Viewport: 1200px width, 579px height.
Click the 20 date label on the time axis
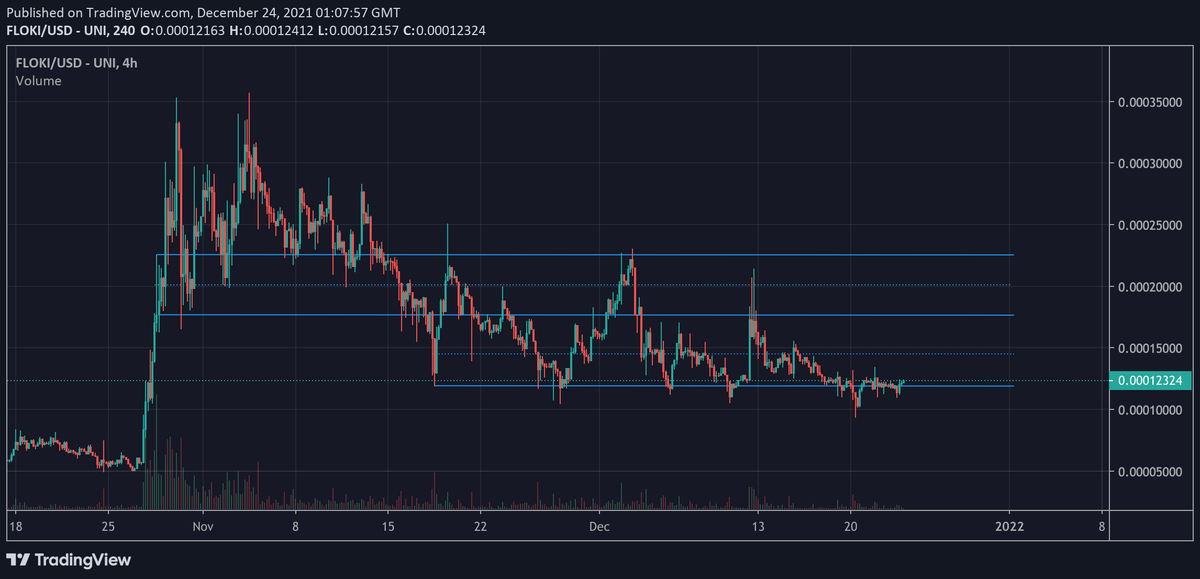click(x=850, y=525)
